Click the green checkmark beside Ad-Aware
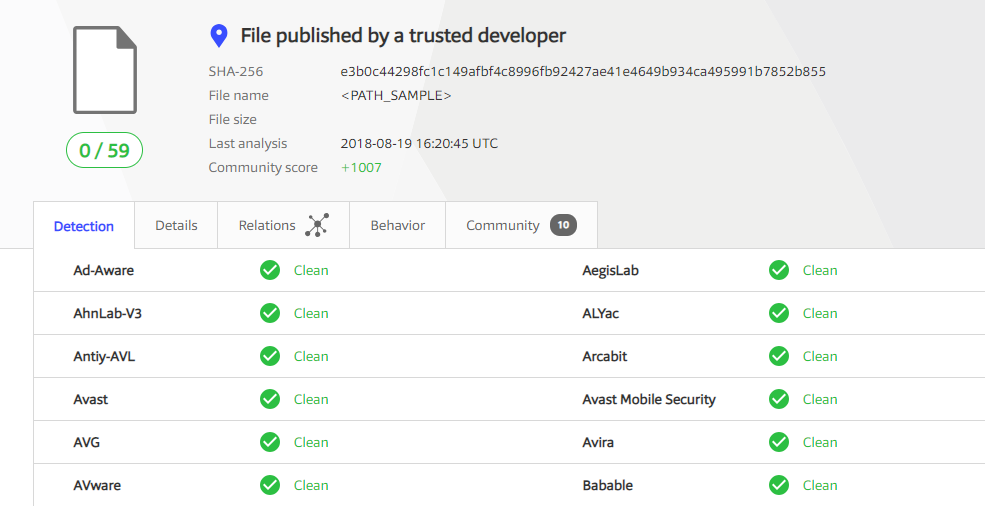Screen dimensions: 985x506 tap(270, 270)
